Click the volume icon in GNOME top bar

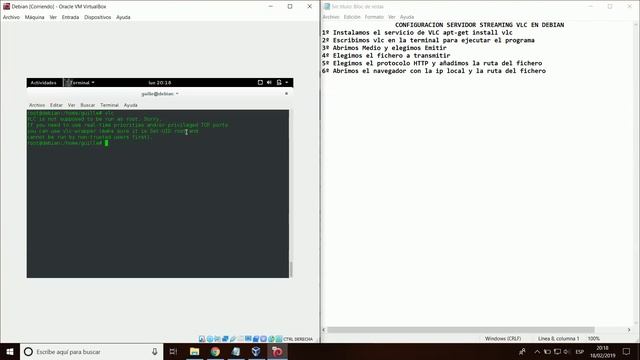[x=269, y=82]
